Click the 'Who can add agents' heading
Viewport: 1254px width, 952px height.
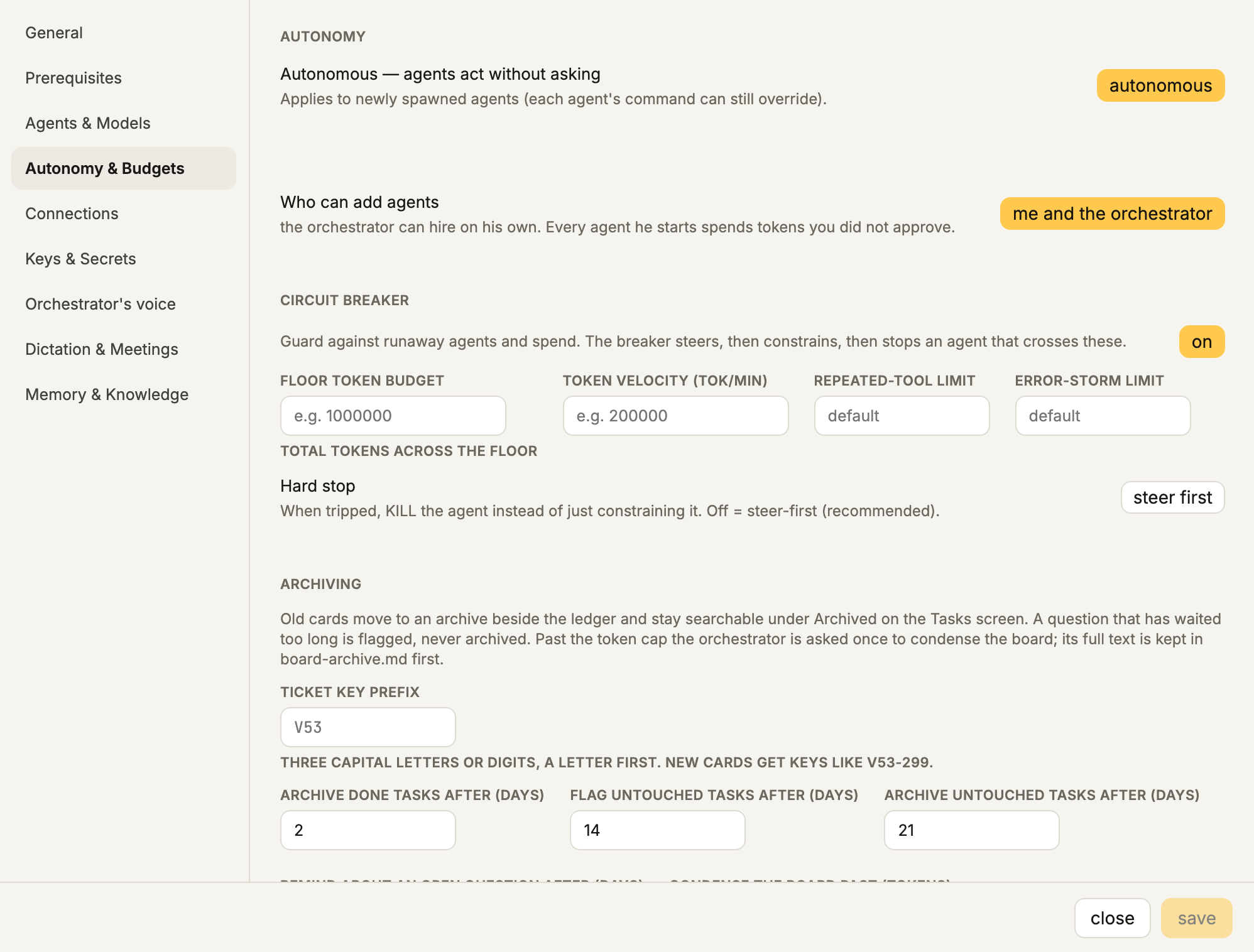click(359, 202)
